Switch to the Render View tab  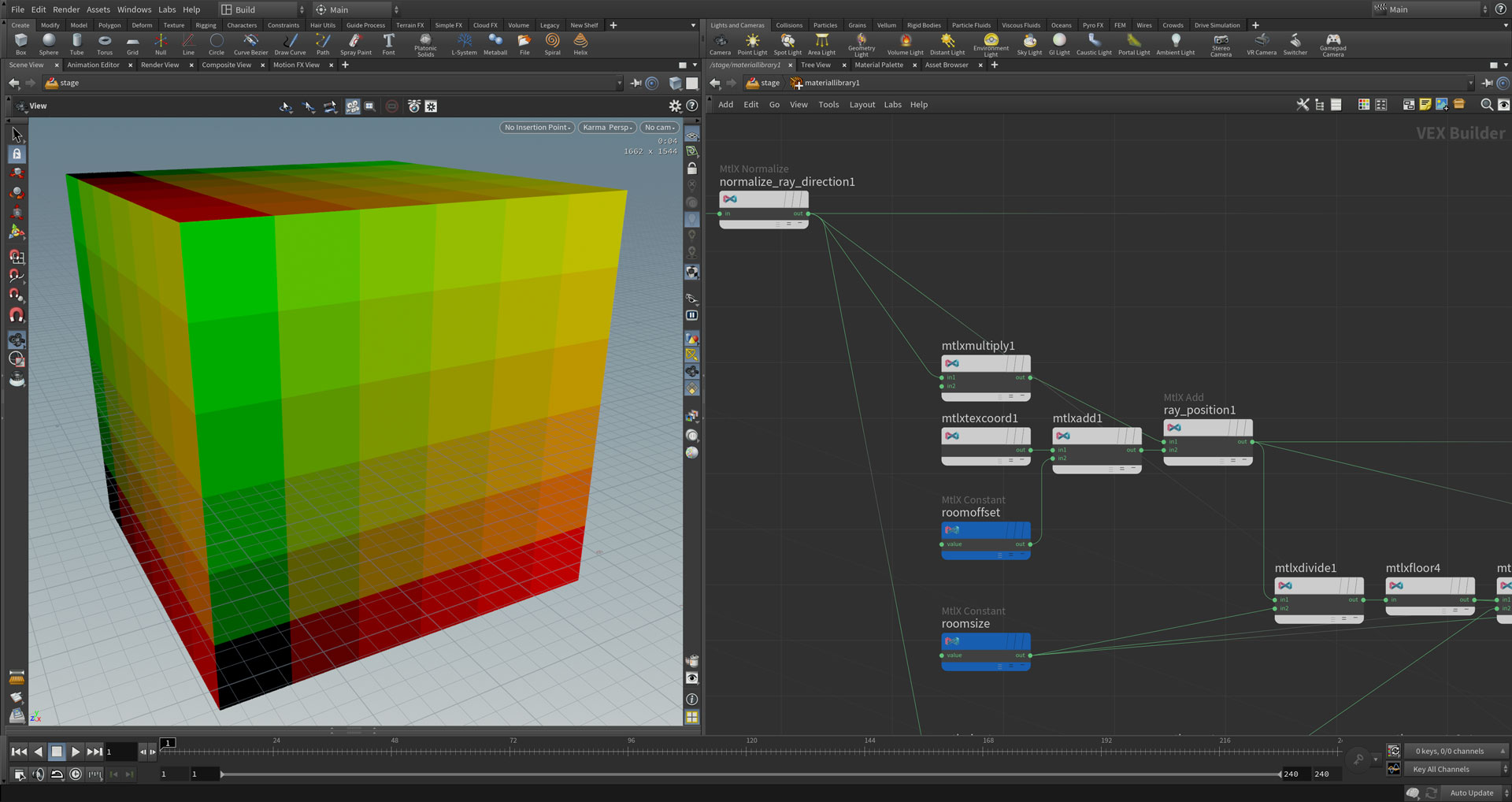[160, 65]
